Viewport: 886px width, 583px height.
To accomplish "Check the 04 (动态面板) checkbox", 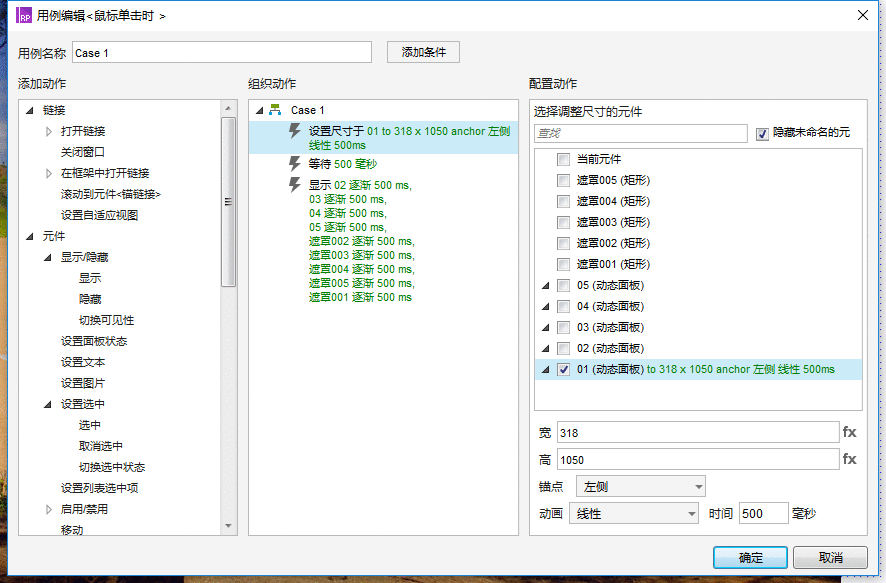I will point(563,306).
